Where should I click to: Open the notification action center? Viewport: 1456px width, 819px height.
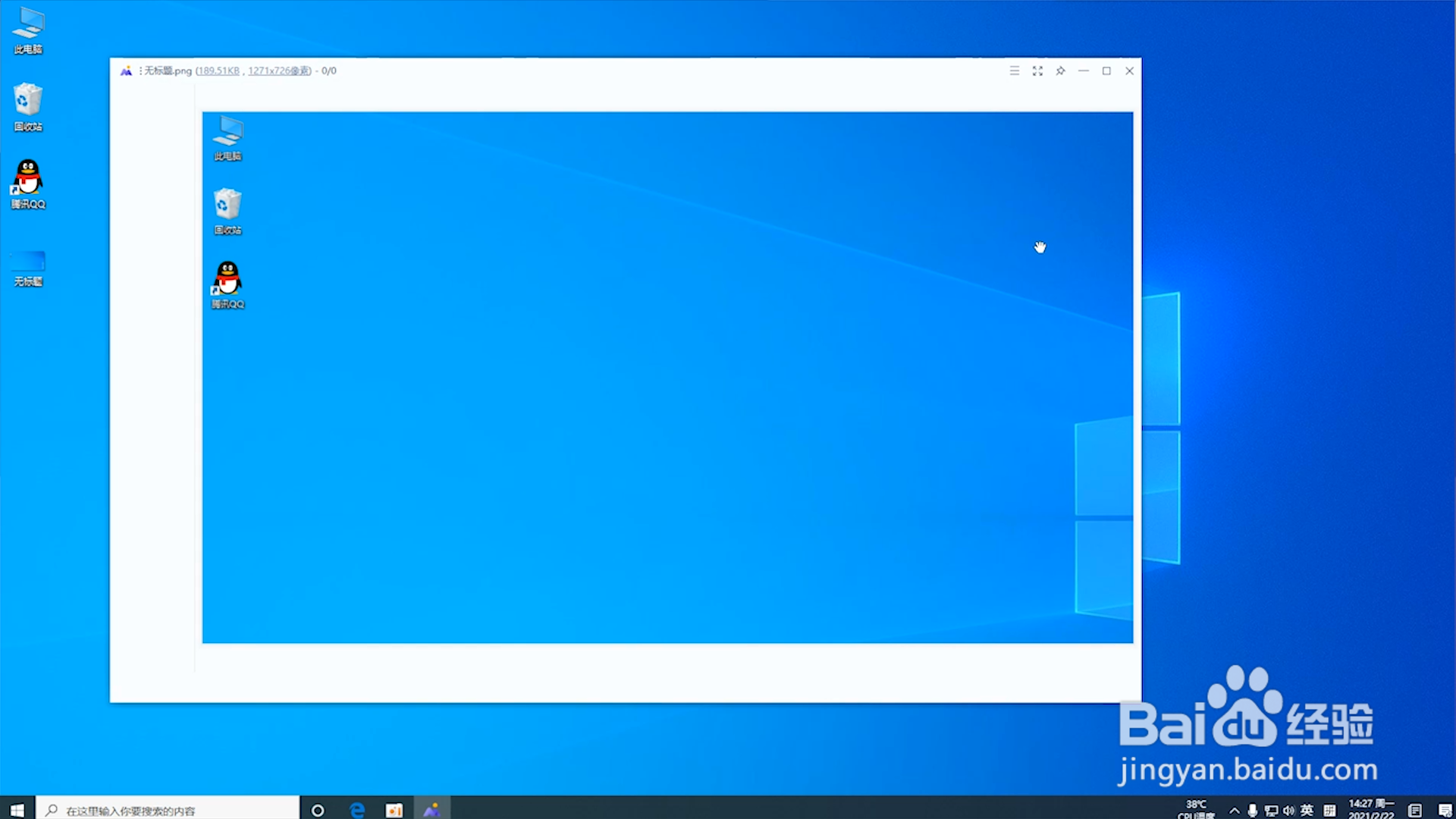pos(1445,810)
